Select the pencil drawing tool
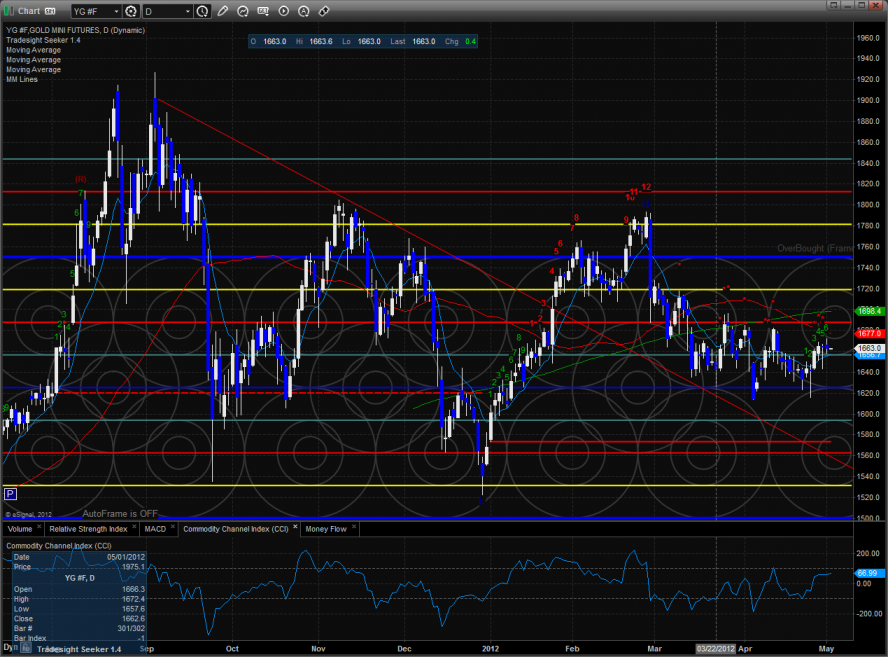 coord(223,11)
